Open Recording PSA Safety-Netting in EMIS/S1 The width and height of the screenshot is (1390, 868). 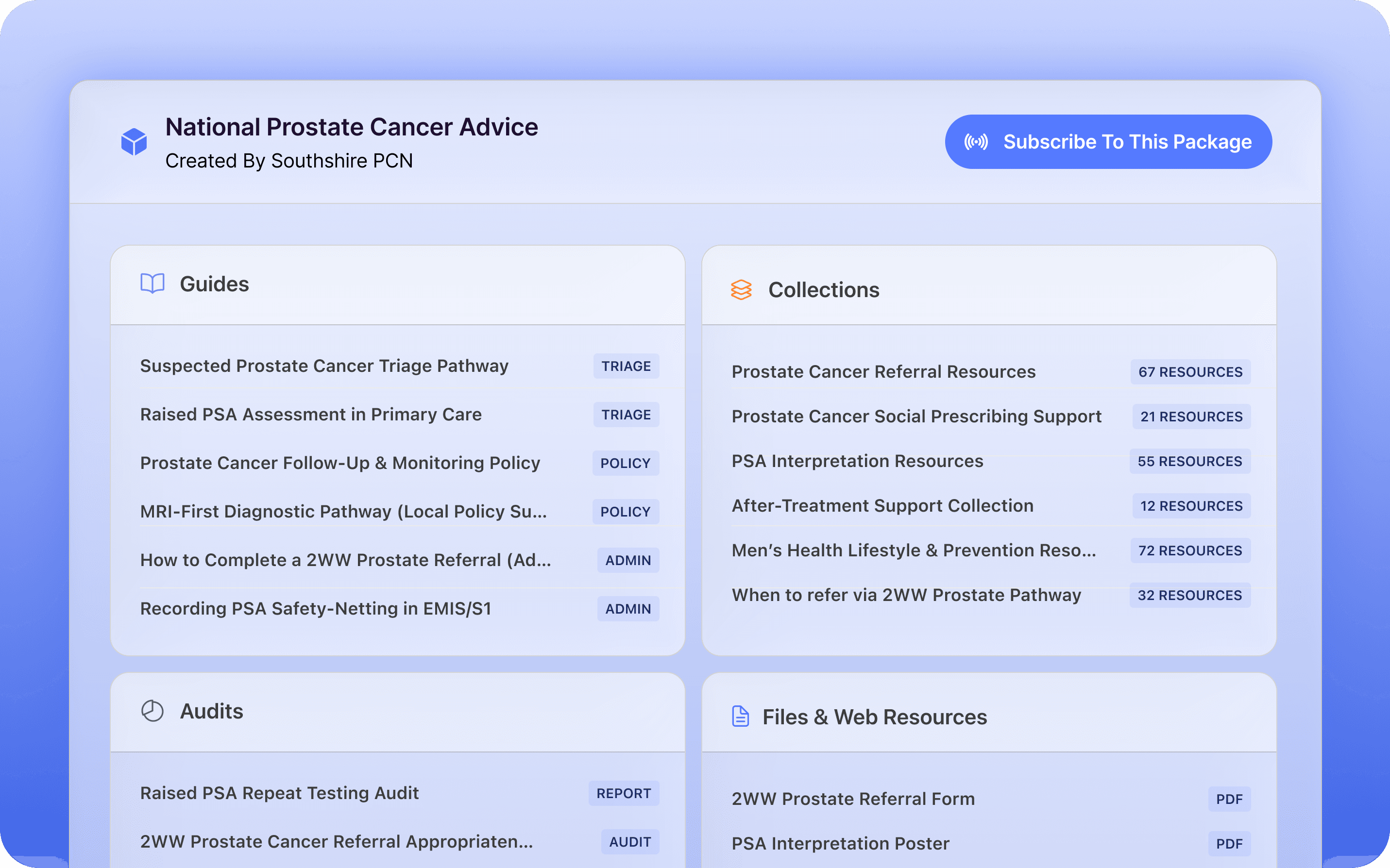[316, 608]
